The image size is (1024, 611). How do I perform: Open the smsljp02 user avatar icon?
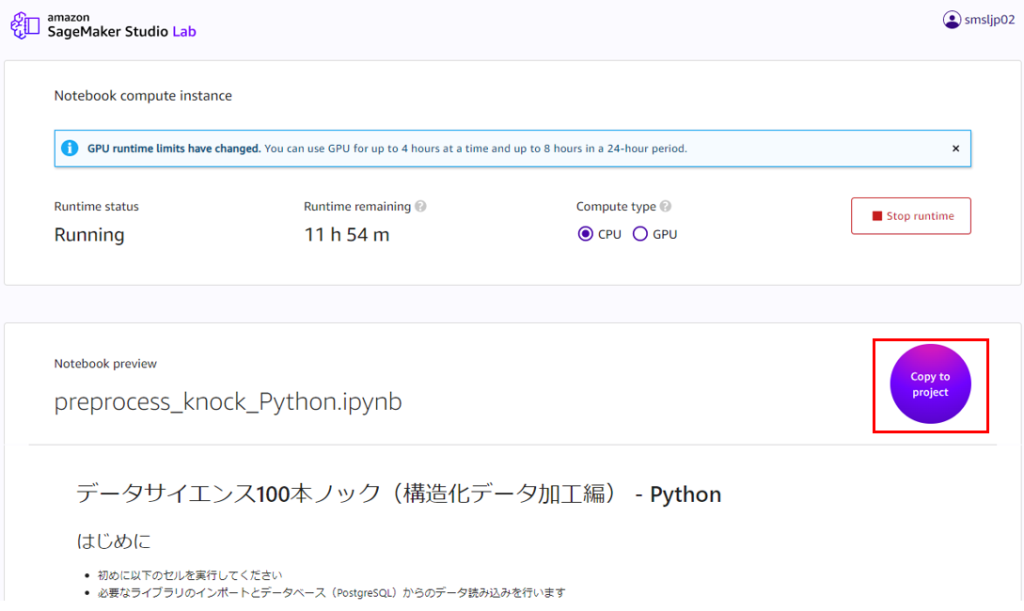point(950,18)
